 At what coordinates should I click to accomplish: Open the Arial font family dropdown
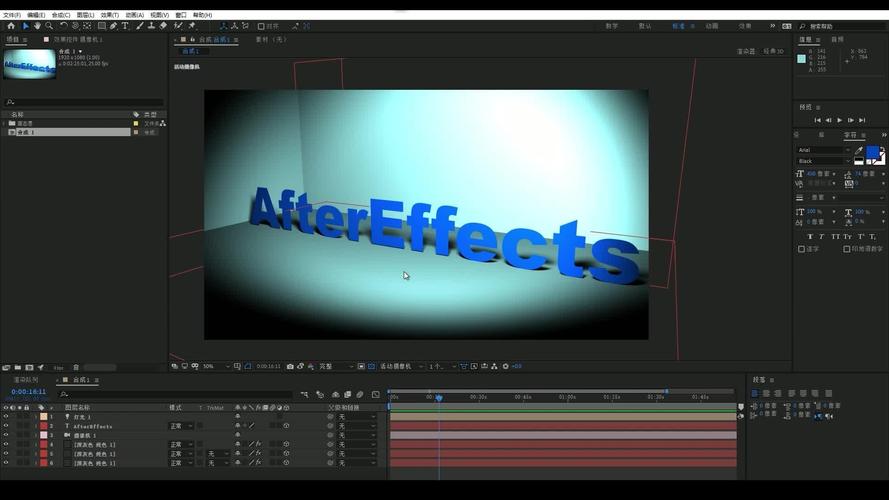(x=824, y=150)
